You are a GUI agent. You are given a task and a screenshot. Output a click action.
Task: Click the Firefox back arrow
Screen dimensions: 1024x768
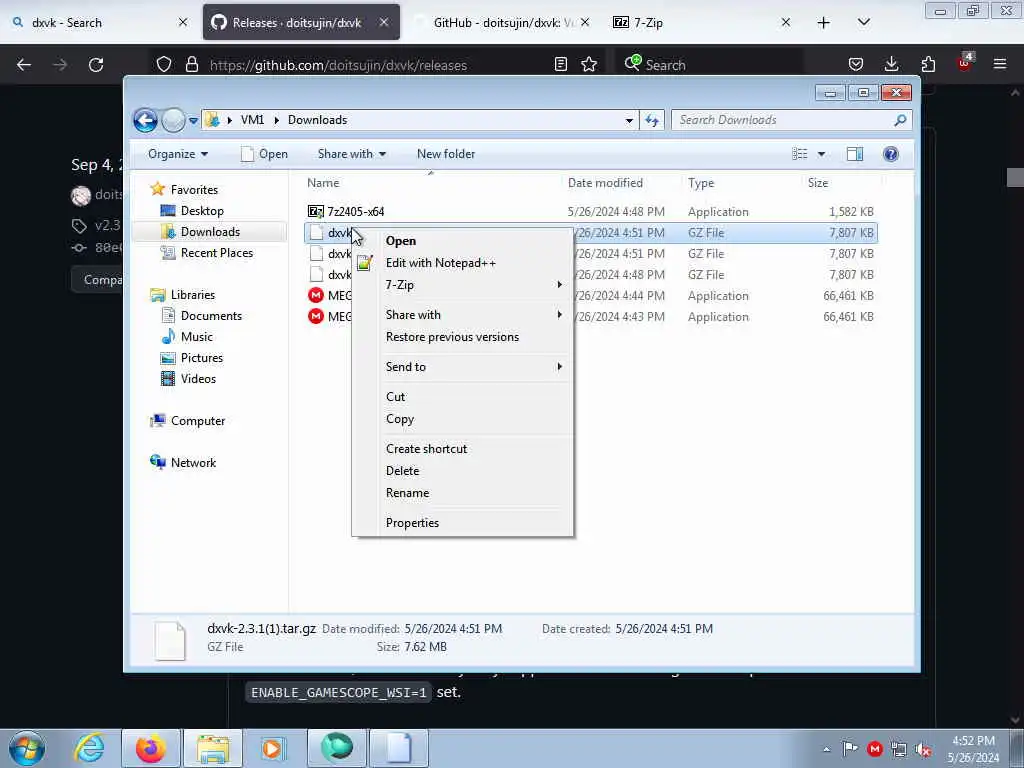click(24, 65)
